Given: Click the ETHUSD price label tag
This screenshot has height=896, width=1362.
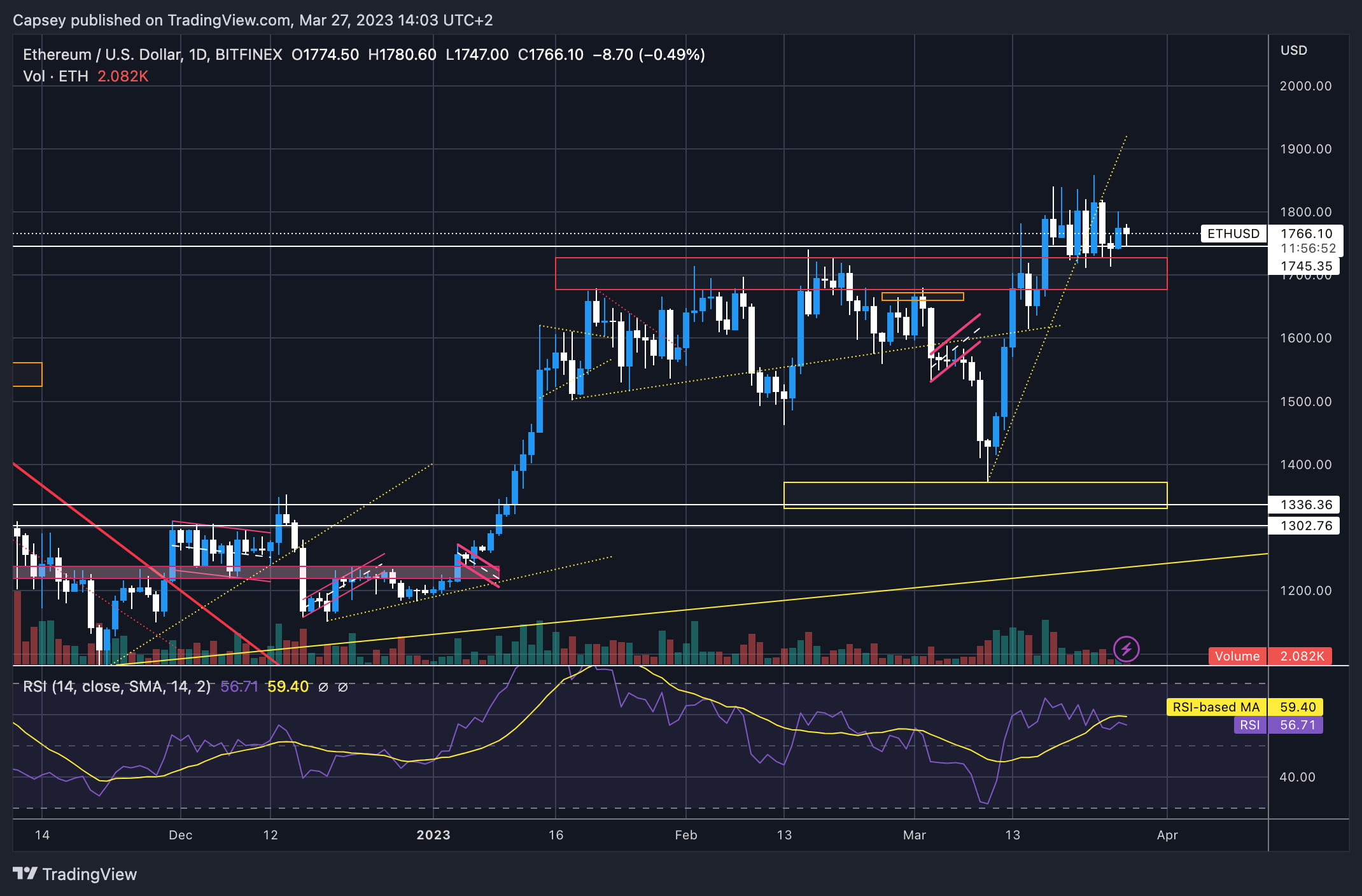Looking at the screenshot, I should [1233, 234].
